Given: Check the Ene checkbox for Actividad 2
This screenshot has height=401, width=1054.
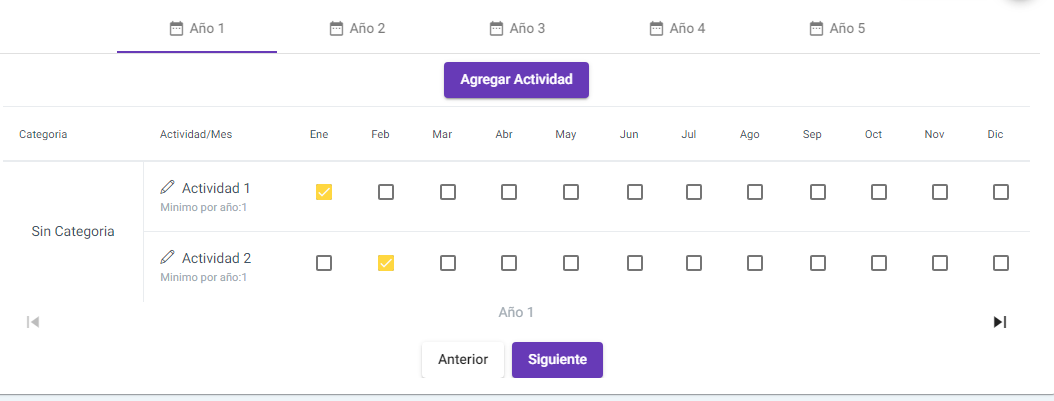Looking at the screenshot, I should tap(324, 263).
